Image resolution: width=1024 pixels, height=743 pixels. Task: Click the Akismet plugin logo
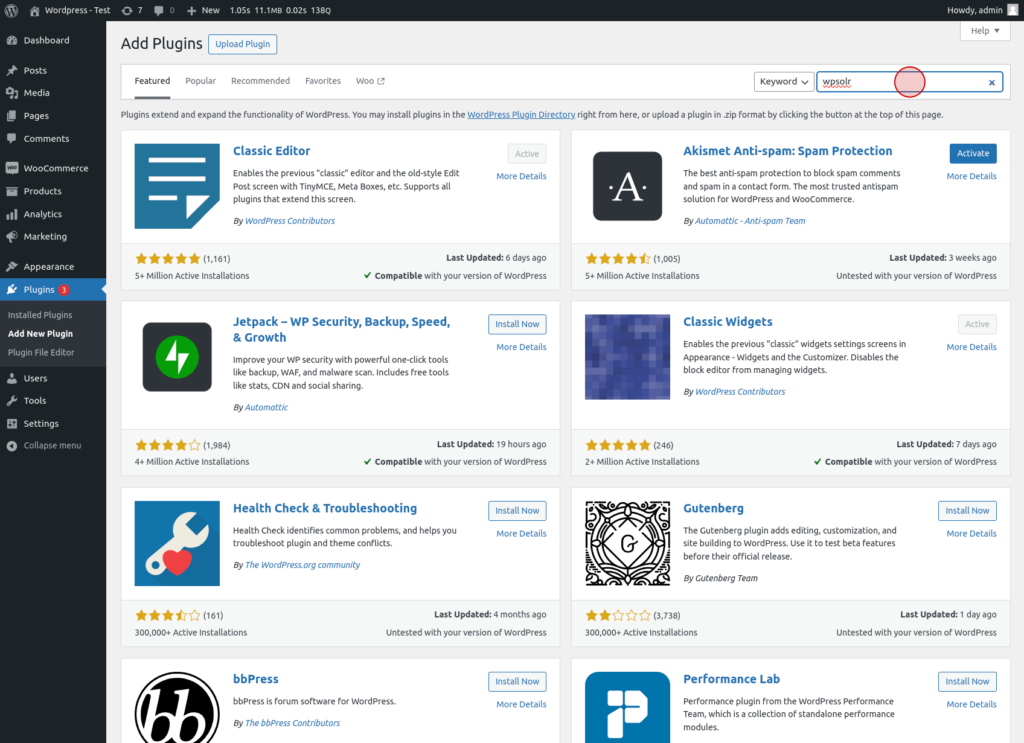(627, 186)
